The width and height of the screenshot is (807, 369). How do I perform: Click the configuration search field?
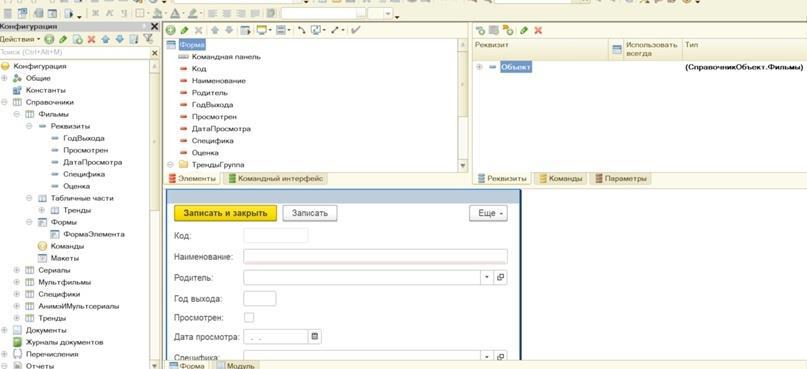coord(75,52)
